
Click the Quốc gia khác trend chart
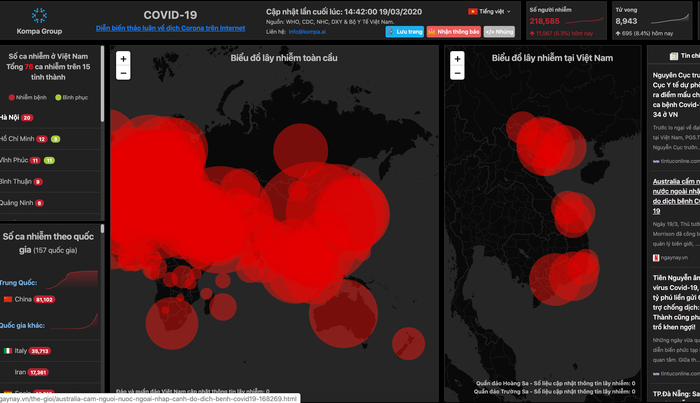pos(74,322)
